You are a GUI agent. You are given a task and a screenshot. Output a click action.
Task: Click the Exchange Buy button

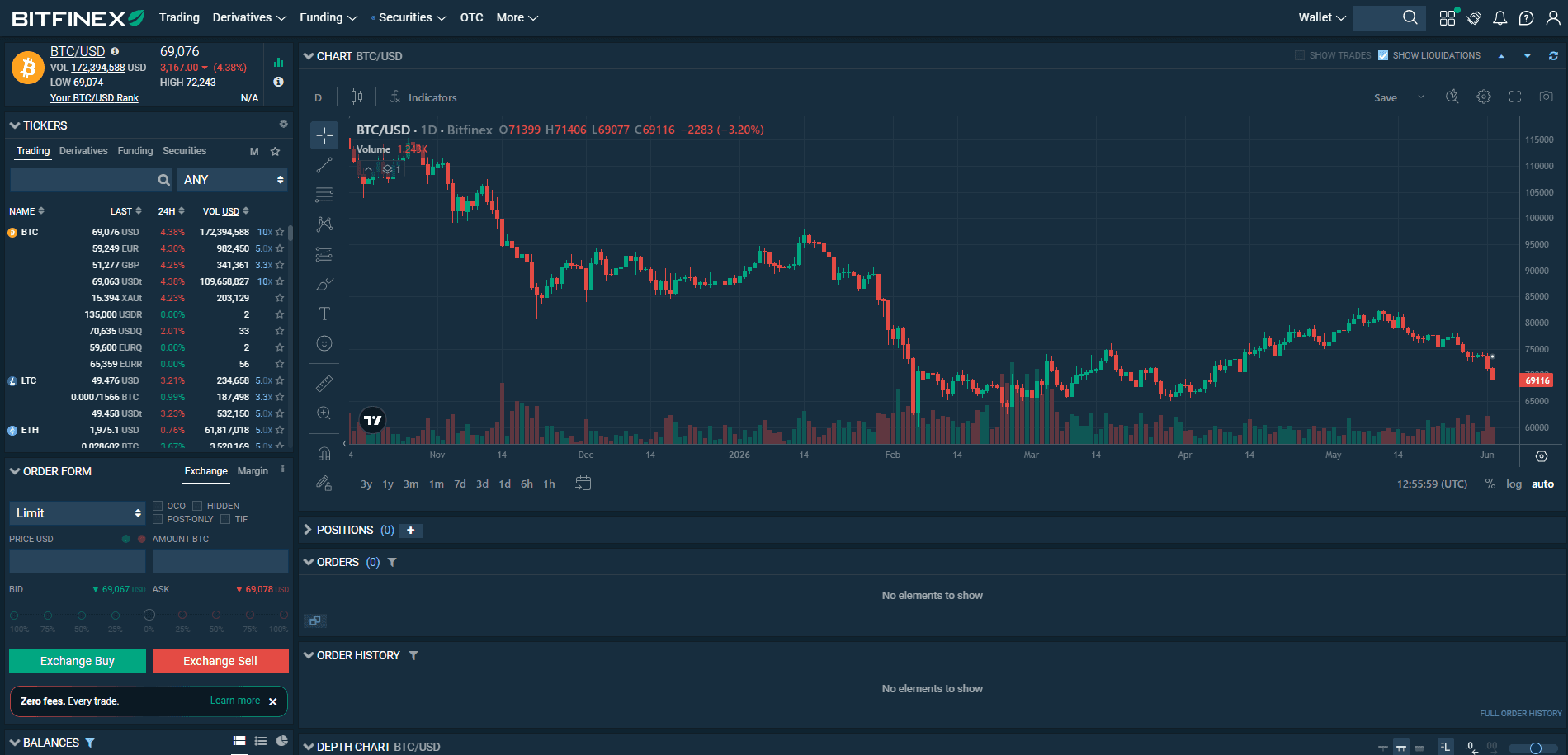(x=78, y=661)
